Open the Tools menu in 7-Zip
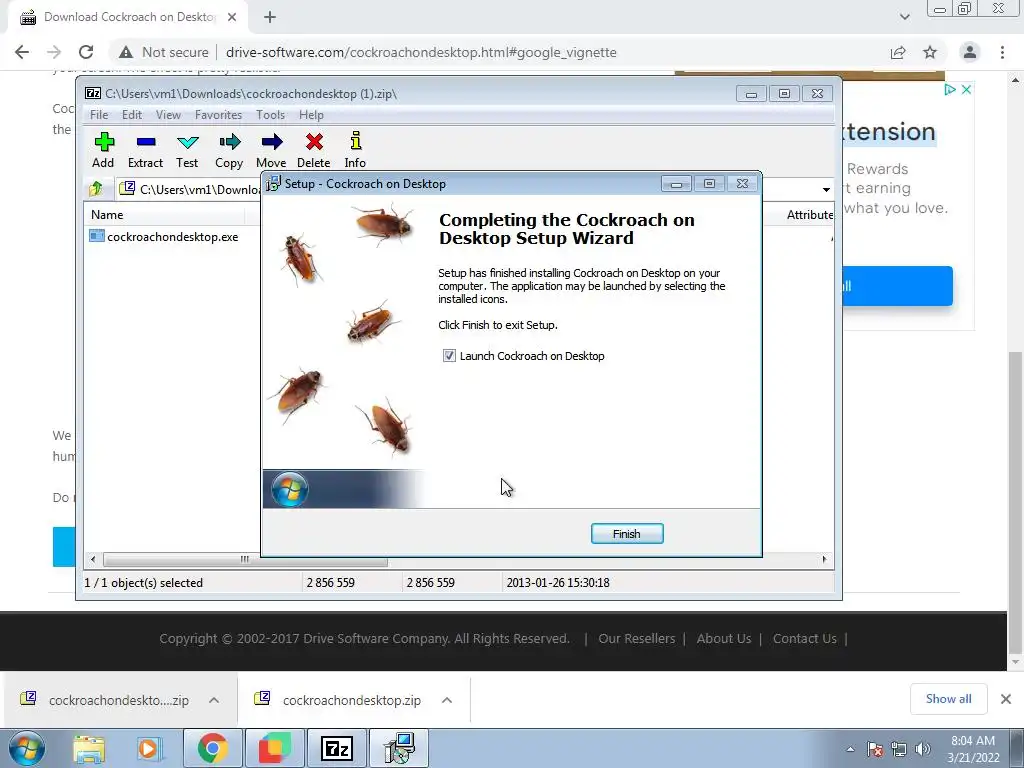 (270, 115)
